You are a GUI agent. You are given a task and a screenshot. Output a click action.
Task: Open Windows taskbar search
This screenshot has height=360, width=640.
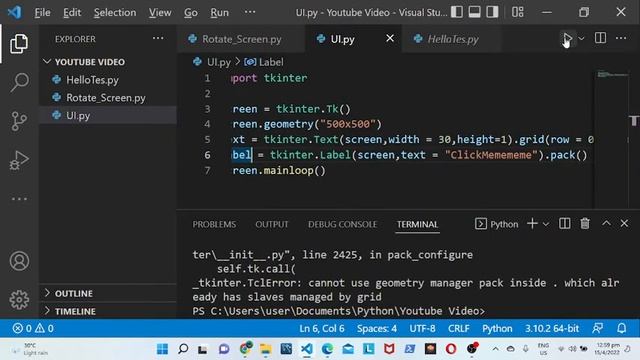tap(183, 349)
